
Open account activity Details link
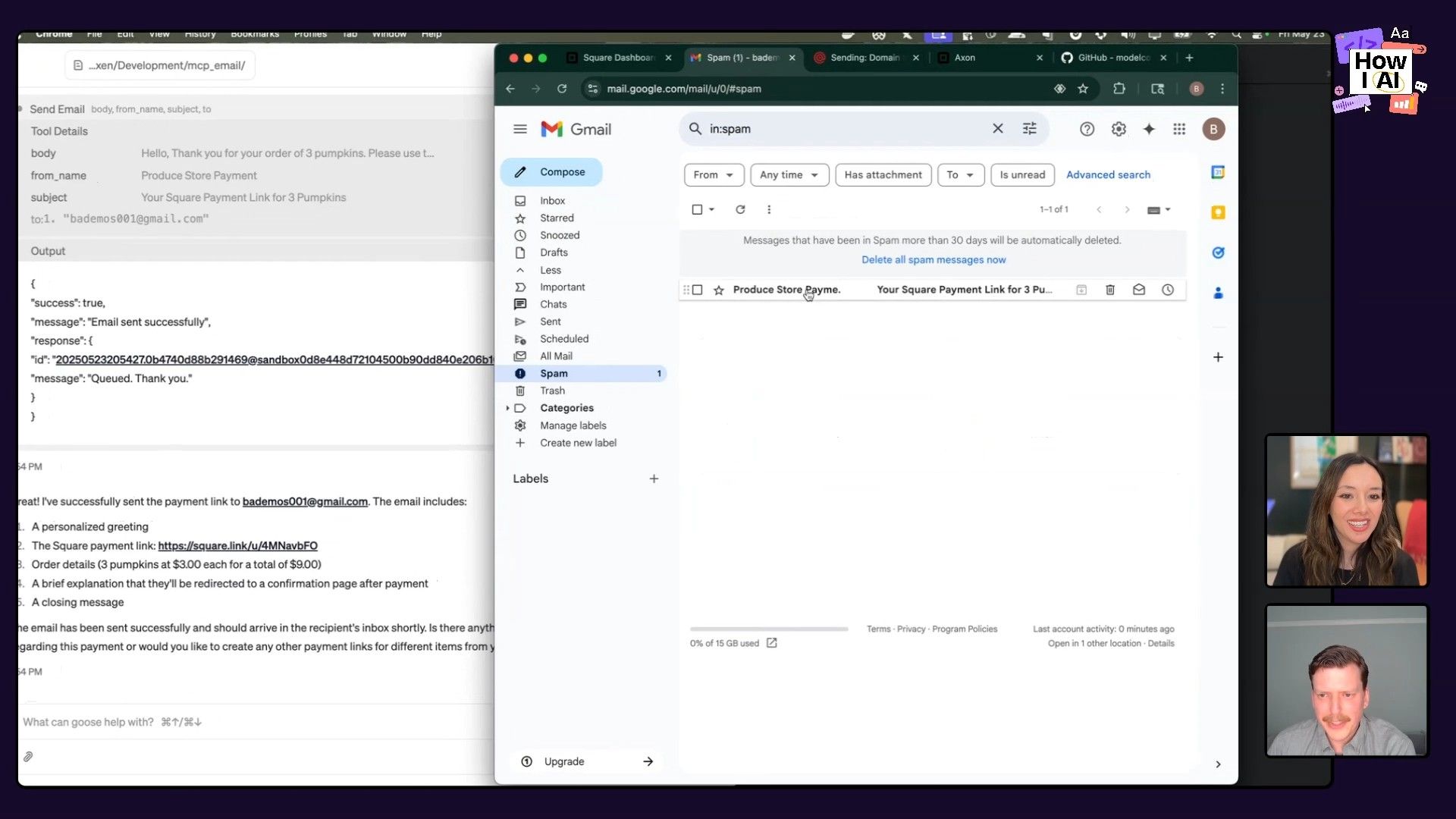coord(1160,643)
